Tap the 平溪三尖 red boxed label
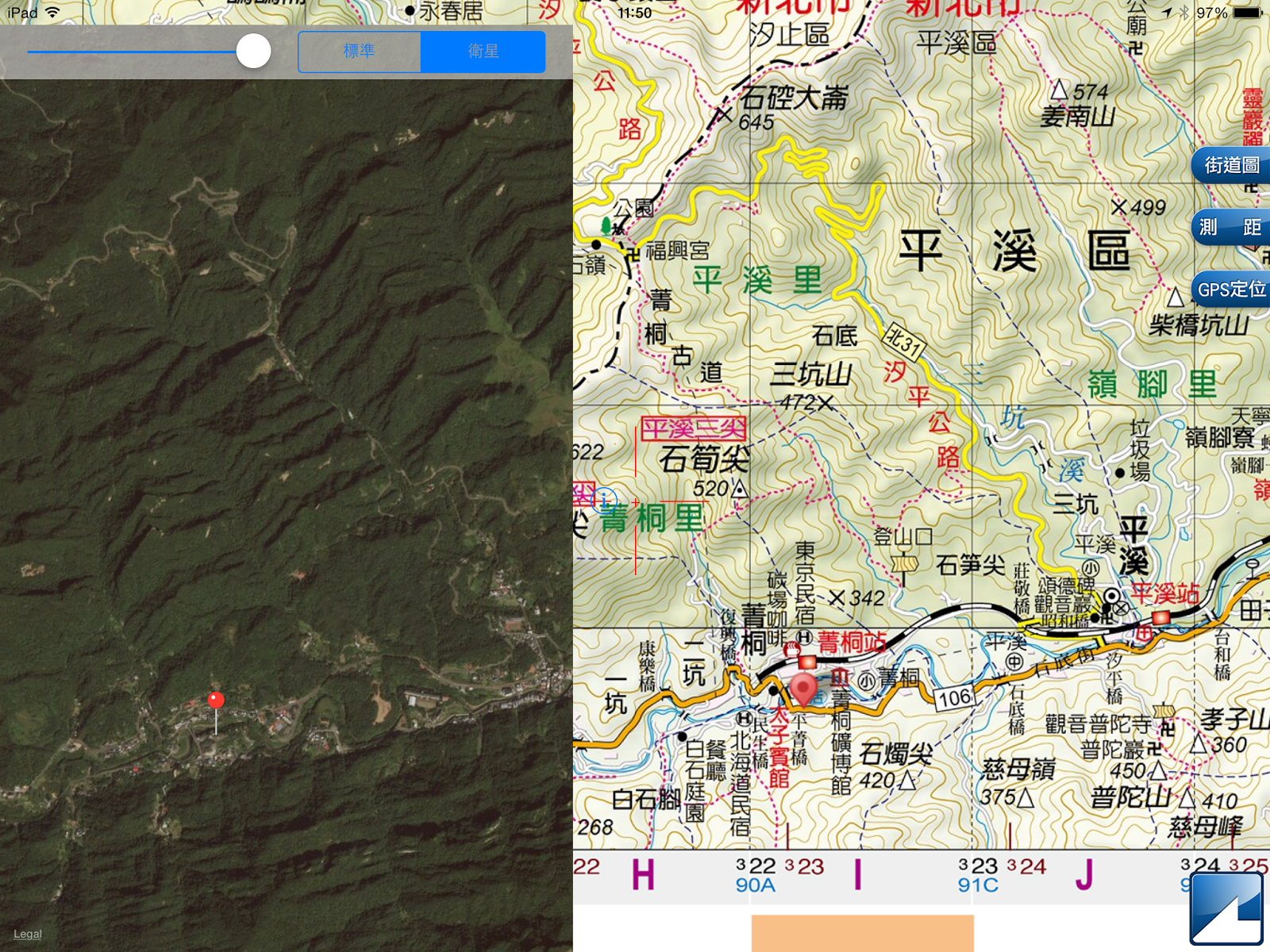Image resolution: width=1270 pixels, height=952 pixels. [693, 429]
